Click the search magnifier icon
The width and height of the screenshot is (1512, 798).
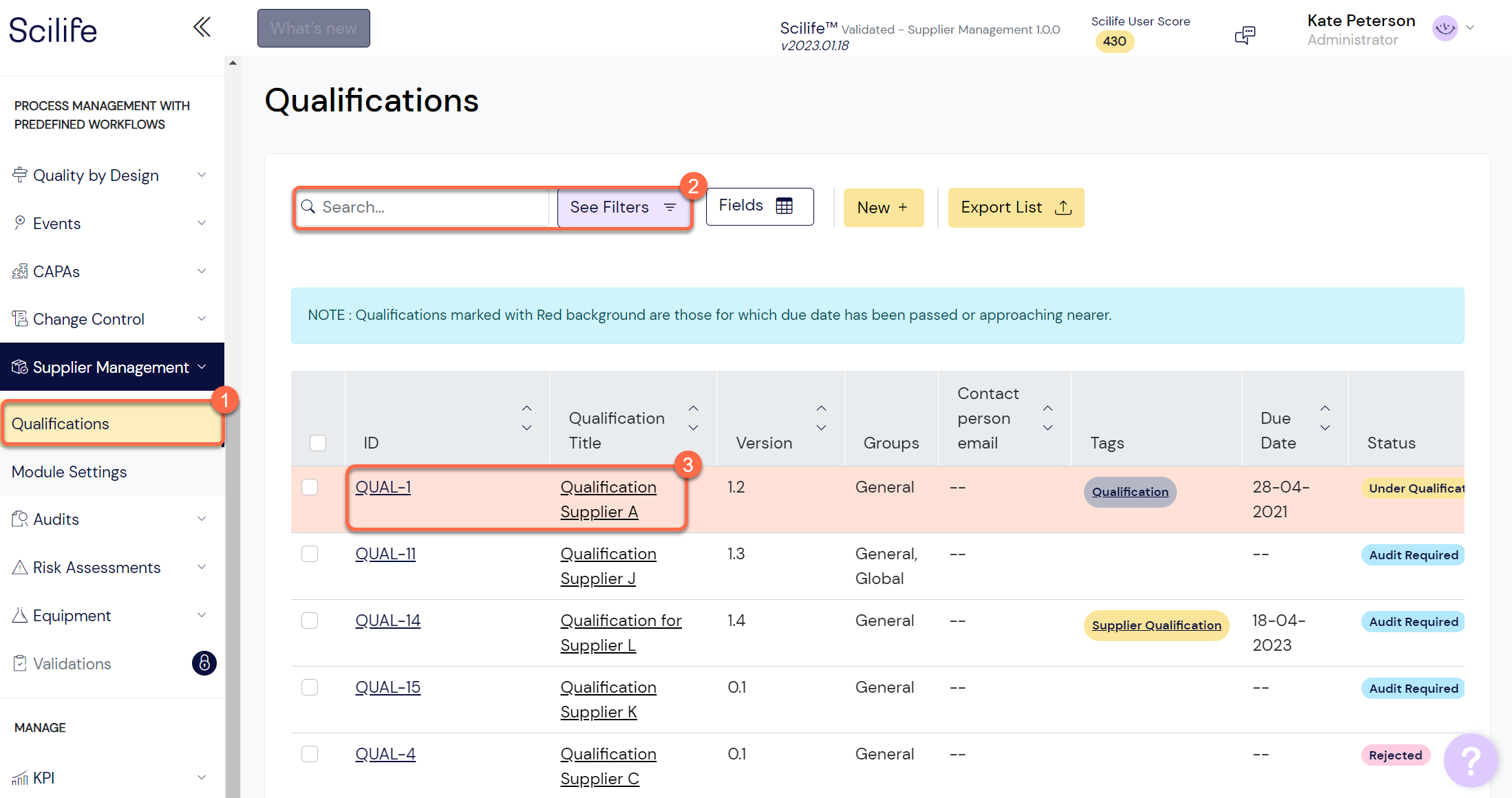[x=308, y=207]
